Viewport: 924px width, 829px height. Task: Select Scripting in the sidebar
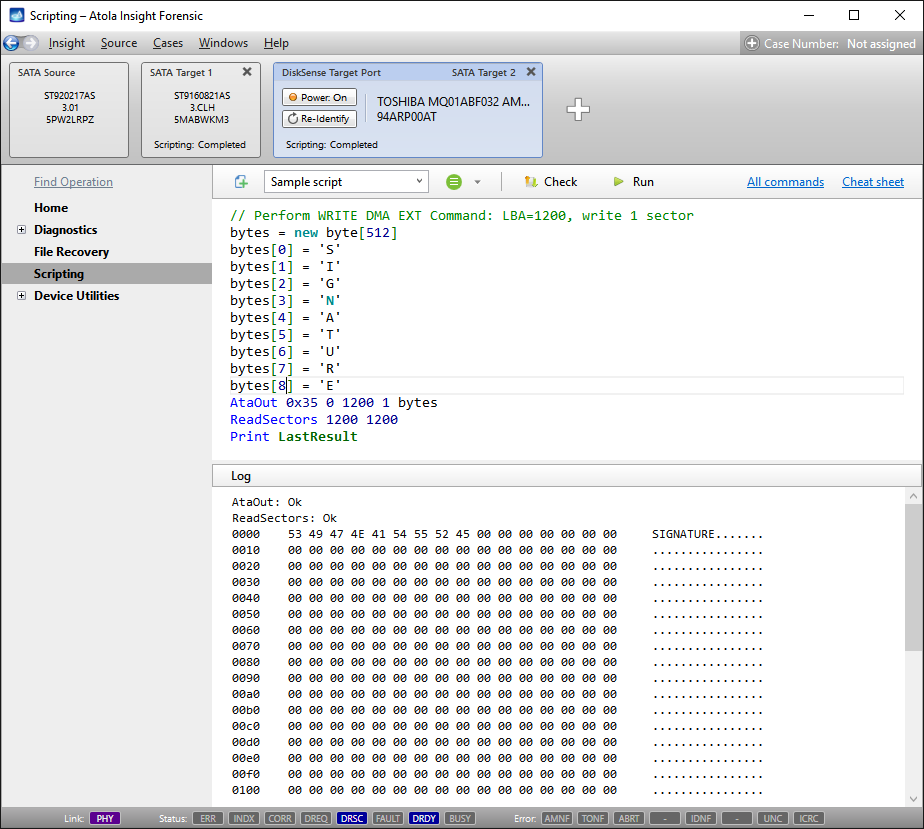pyautogui.click(x=107, y=273)
